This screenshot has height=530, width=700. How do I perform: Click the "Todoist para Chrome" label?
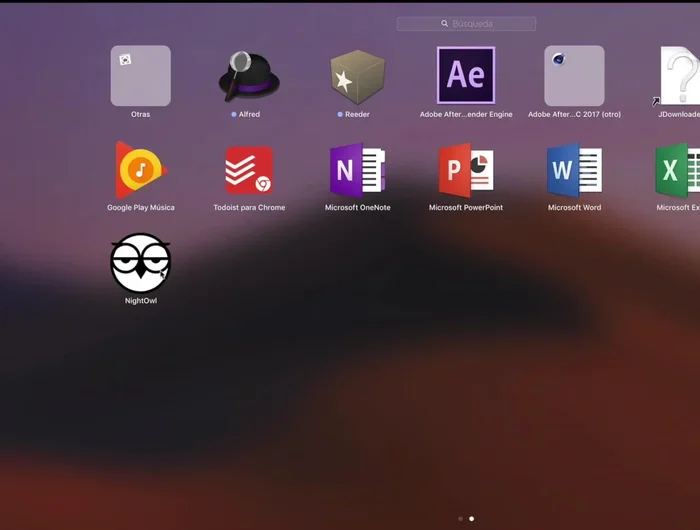coord(249,207)
